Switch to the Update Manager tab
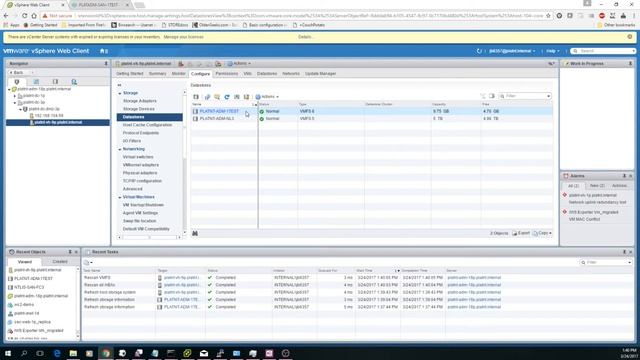This screenshot has width=640, height=360. coord(320,73)
